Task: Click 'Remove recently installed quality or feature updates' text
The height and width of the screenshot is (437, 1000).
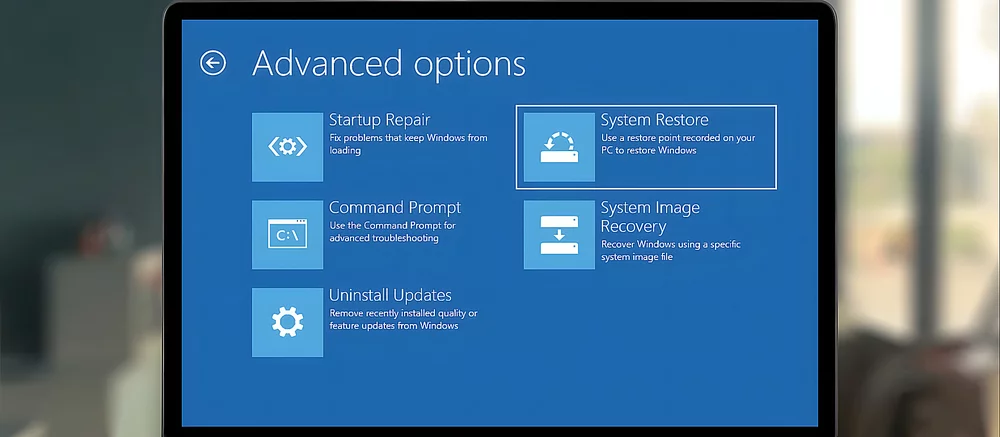Action: (x=403, y=319)
